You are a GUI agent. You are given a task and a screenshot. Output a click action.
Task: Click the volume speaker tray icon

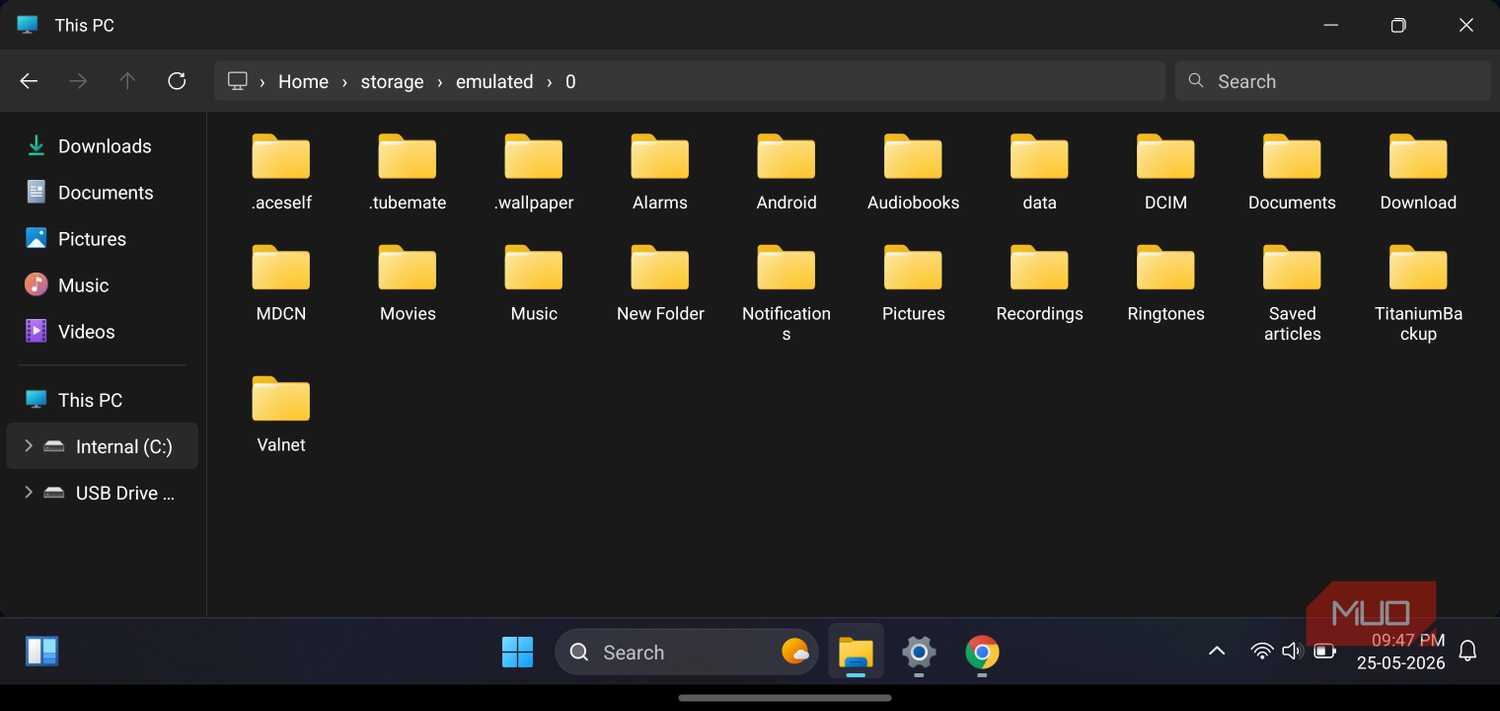pos(1292,652)
